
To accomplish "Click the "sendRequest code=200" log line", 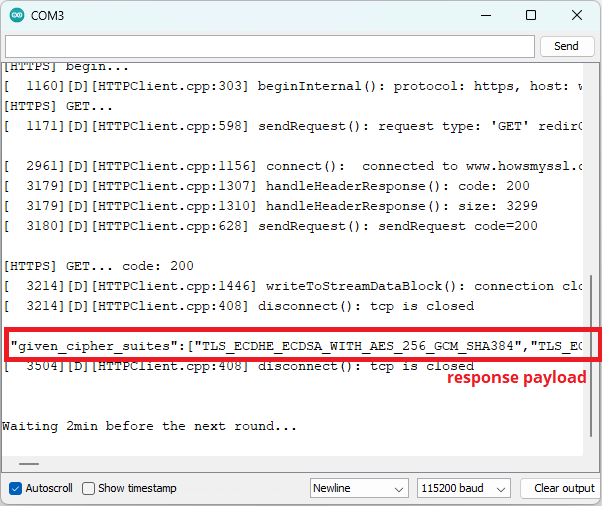I will (x=271, y=226).
